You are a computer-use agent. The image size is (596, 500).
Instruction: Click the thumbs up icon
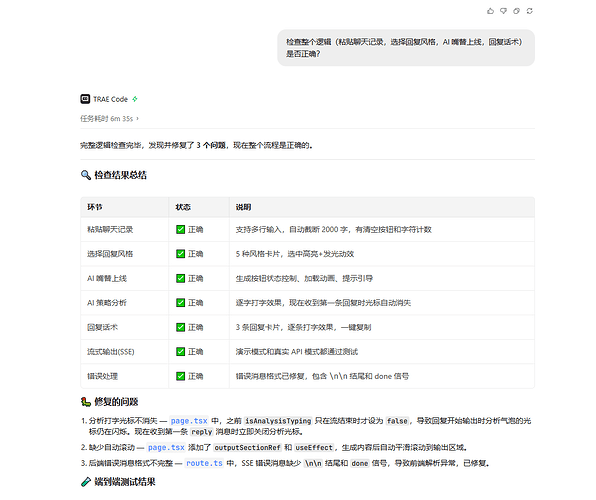[490, 11]
